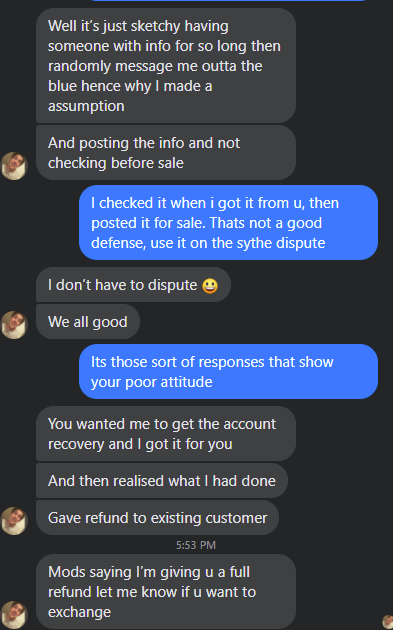Click the small read-receipt avatar at bottom right
393x630 pixels.
click(387, 622)
